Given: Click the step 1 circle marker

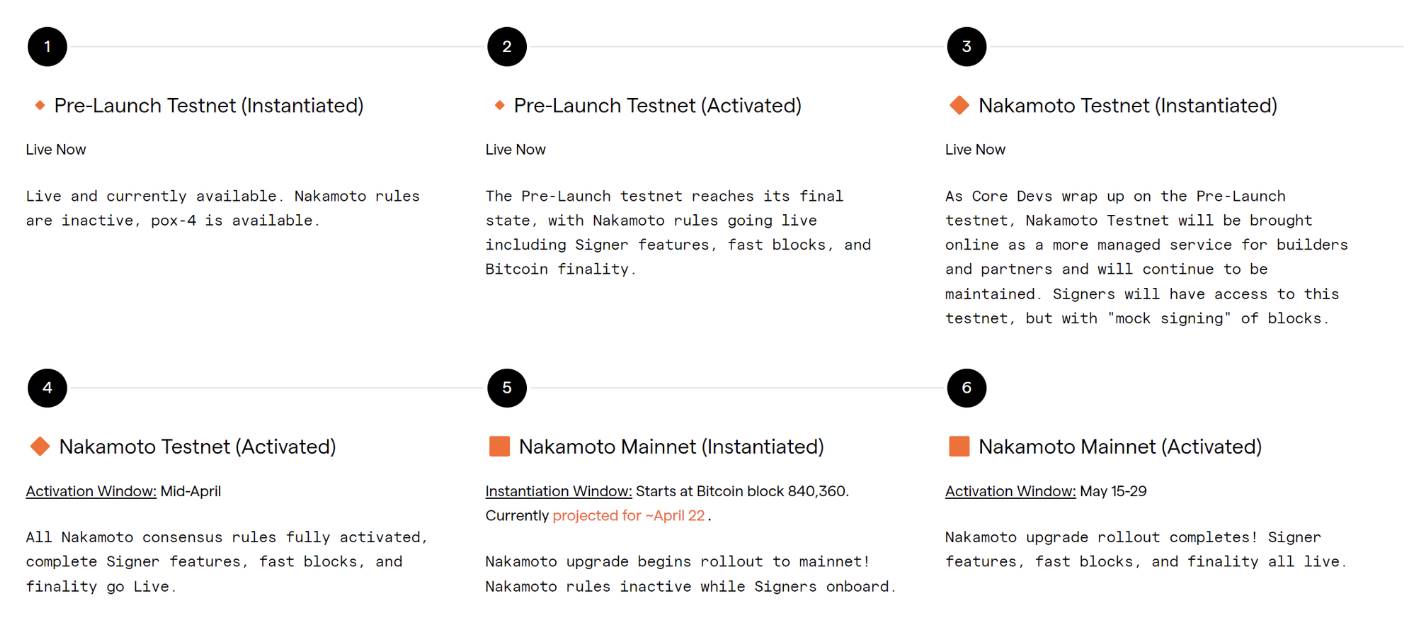Looking at the screenshot, I should click(x=47, y=46).
